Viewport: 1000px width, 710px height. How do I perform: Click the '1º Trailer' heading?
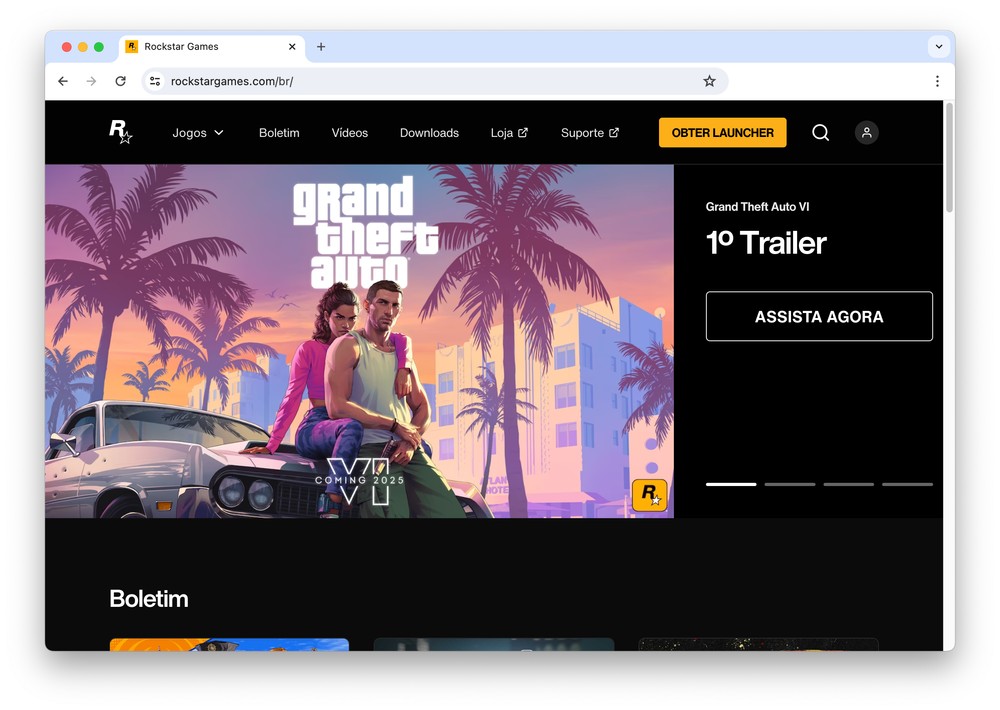[x=766, y=243]
